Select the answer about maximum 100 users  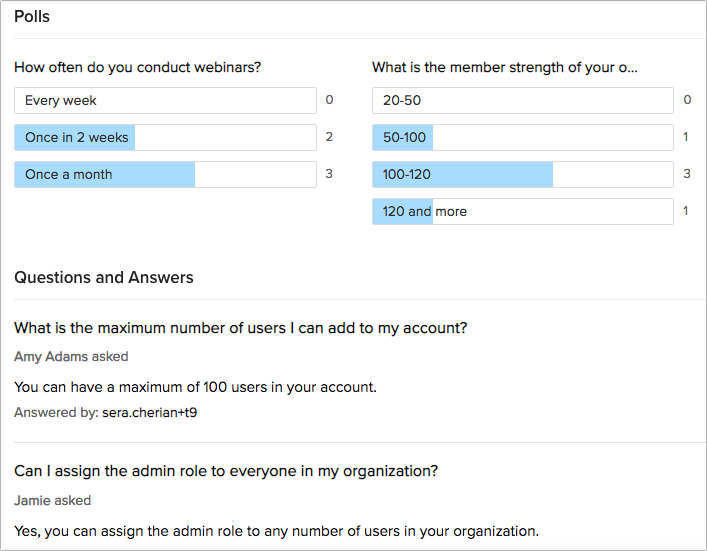point(196,387)
